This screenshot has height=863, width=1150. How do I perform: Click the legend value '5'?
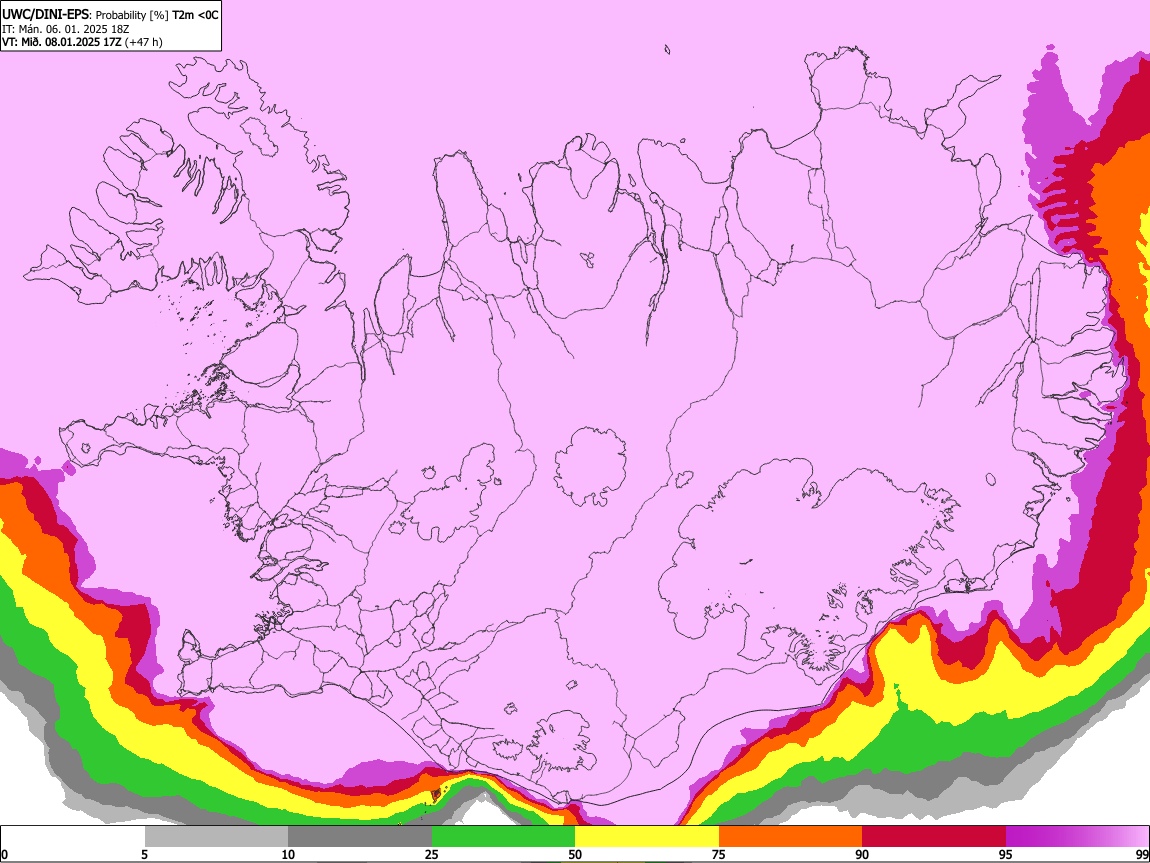coord(144,855)
